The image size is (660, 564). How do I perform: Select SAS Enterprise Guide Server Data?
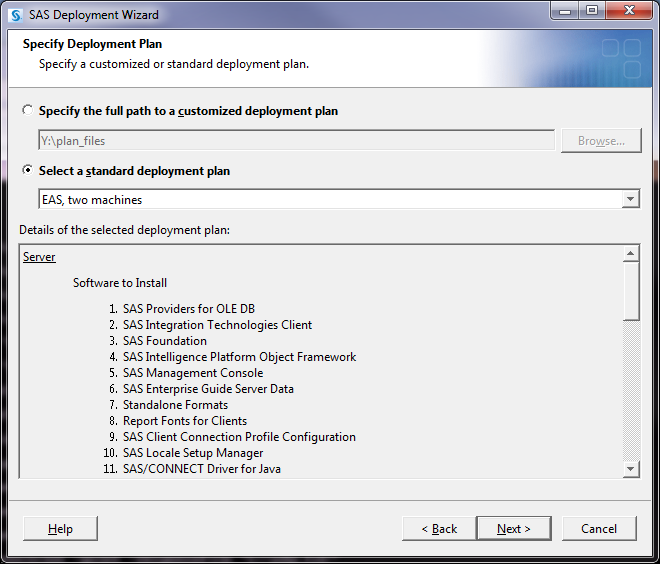pos(208,389)
